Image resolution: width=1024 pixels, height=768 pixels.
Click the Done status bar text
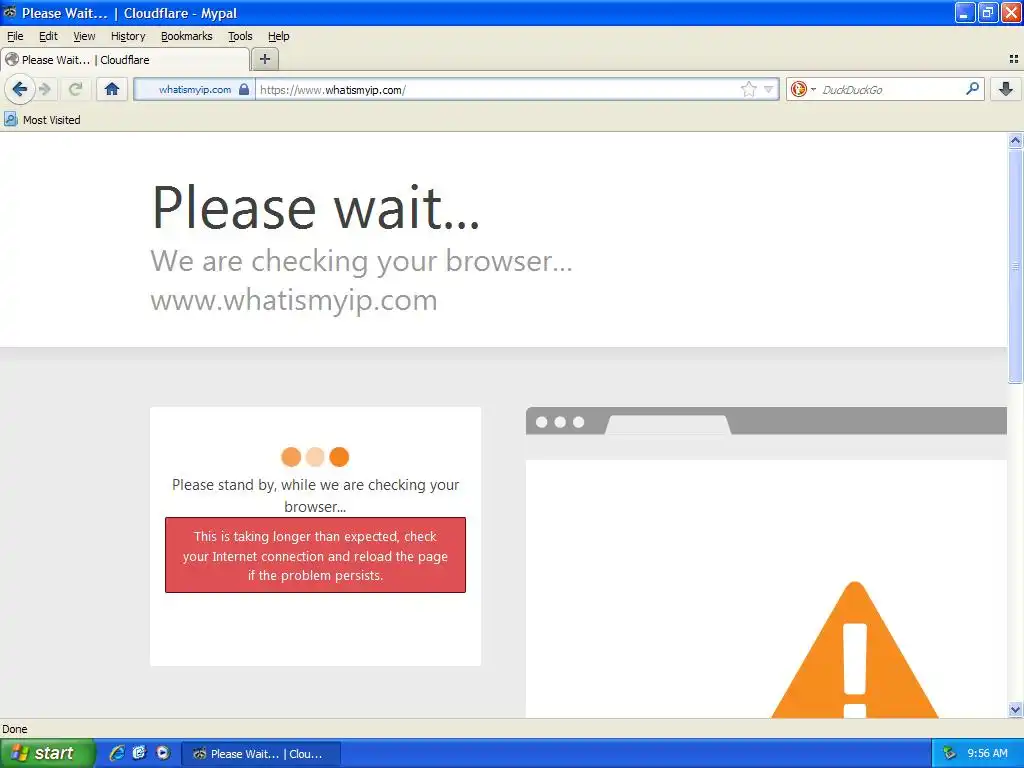pos(15,729)
